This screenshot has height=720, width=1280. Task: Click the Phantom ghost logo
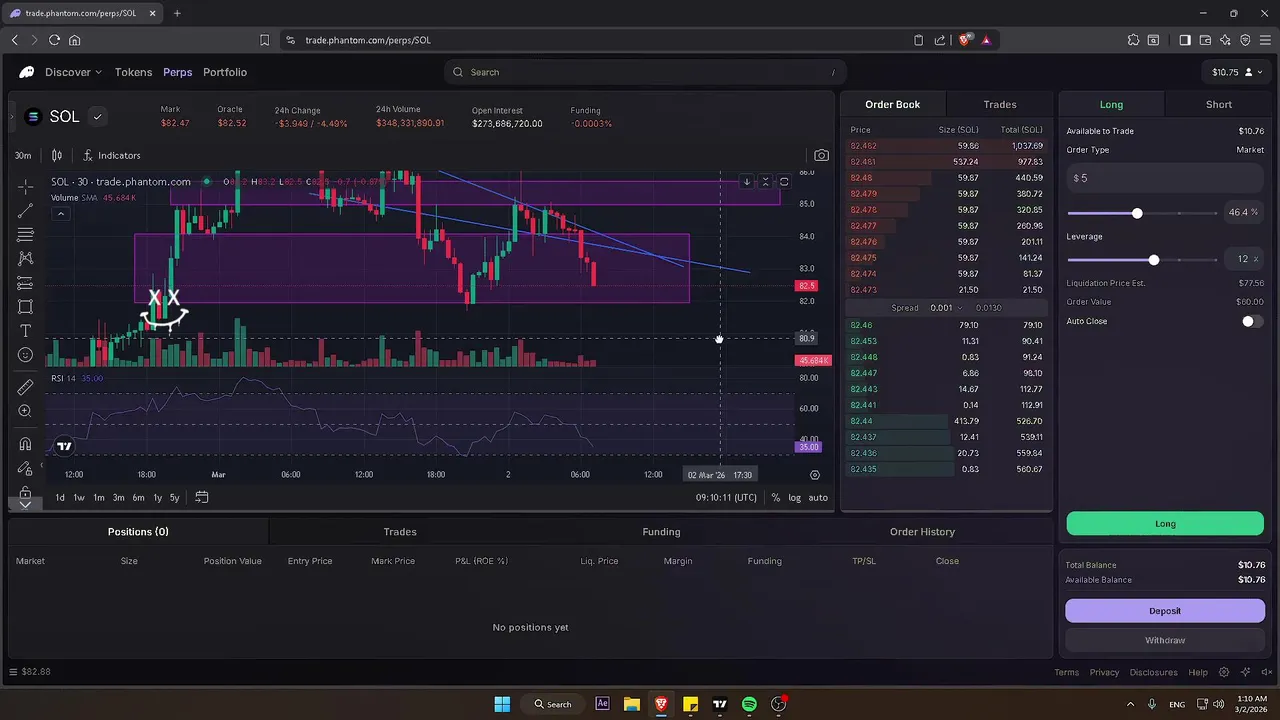pyautogui.click(x=27, y=72)
